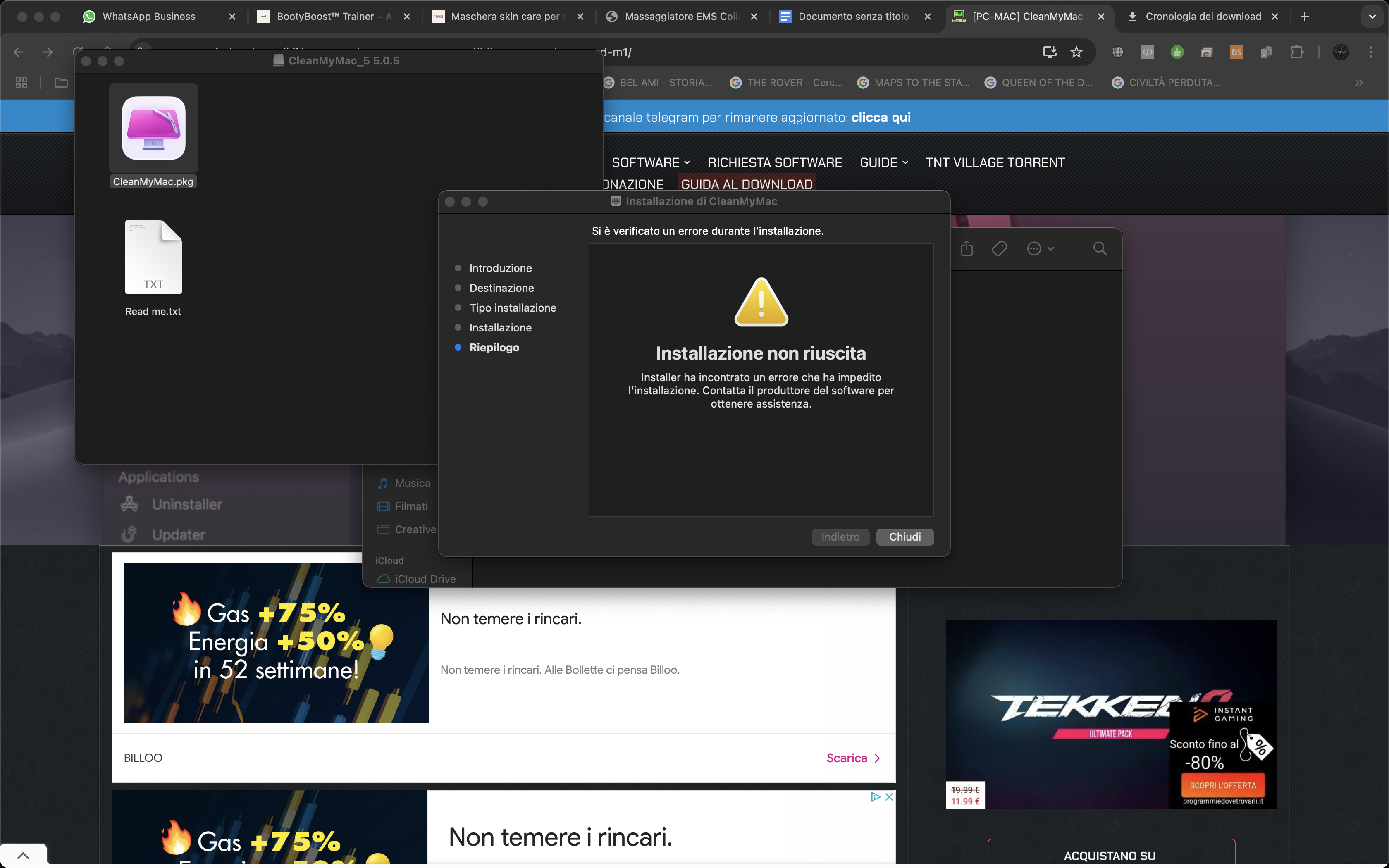Open CleanMyMac.pkg package icon
This screenshot has width=1389, height=868.
click(x=154, y=127)
